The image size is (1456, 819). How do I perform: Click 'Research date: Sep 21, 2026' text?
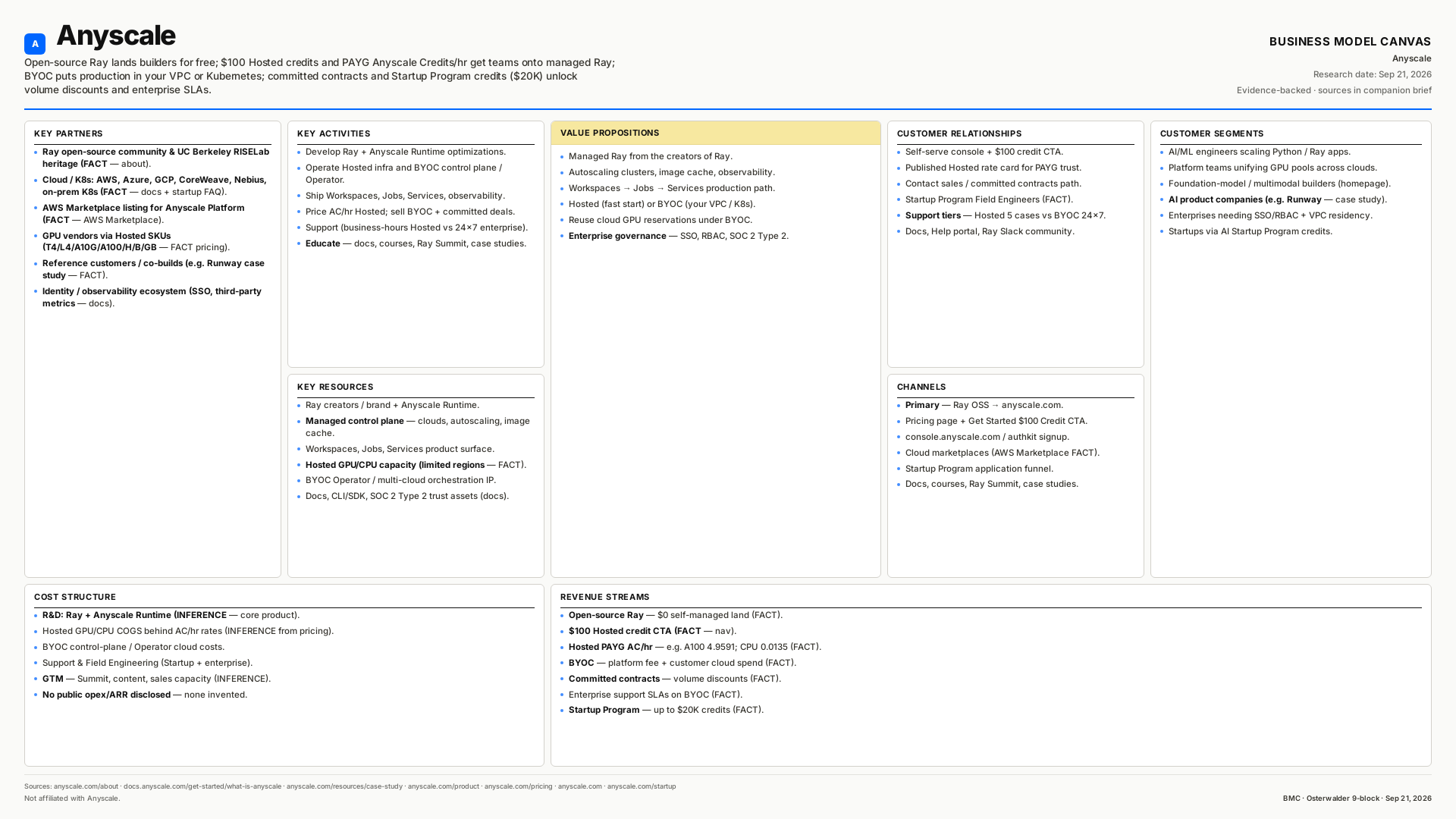tap(1372, 74)
